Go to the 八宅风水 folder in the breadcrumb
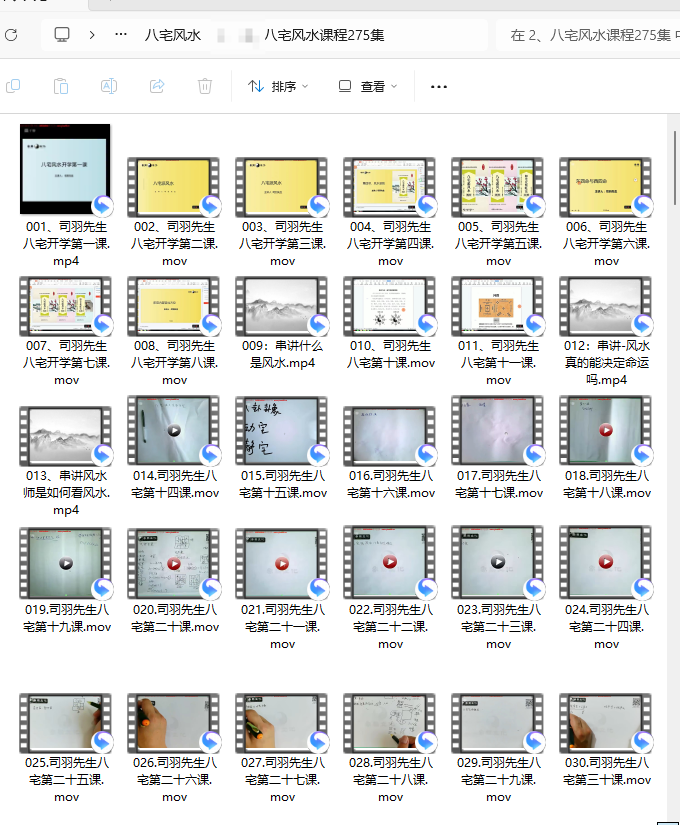Screen dimensions: 680x825 pyautogui.click(x=173, y=35)
